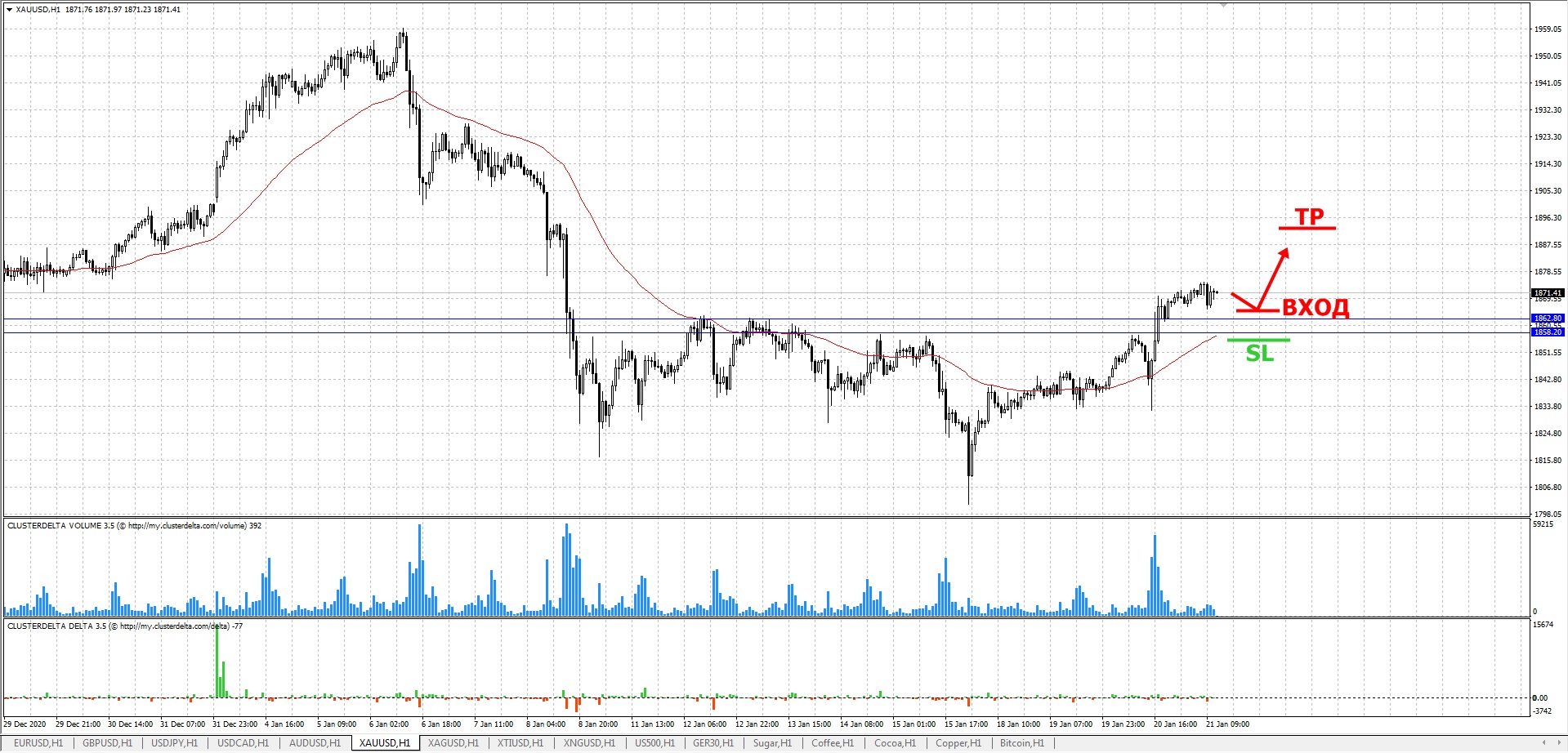This screenshot has height=753, width=1568.
Task: Switch to the GBPUSD,H1 chart tab
Action: [x=107, y=743]
